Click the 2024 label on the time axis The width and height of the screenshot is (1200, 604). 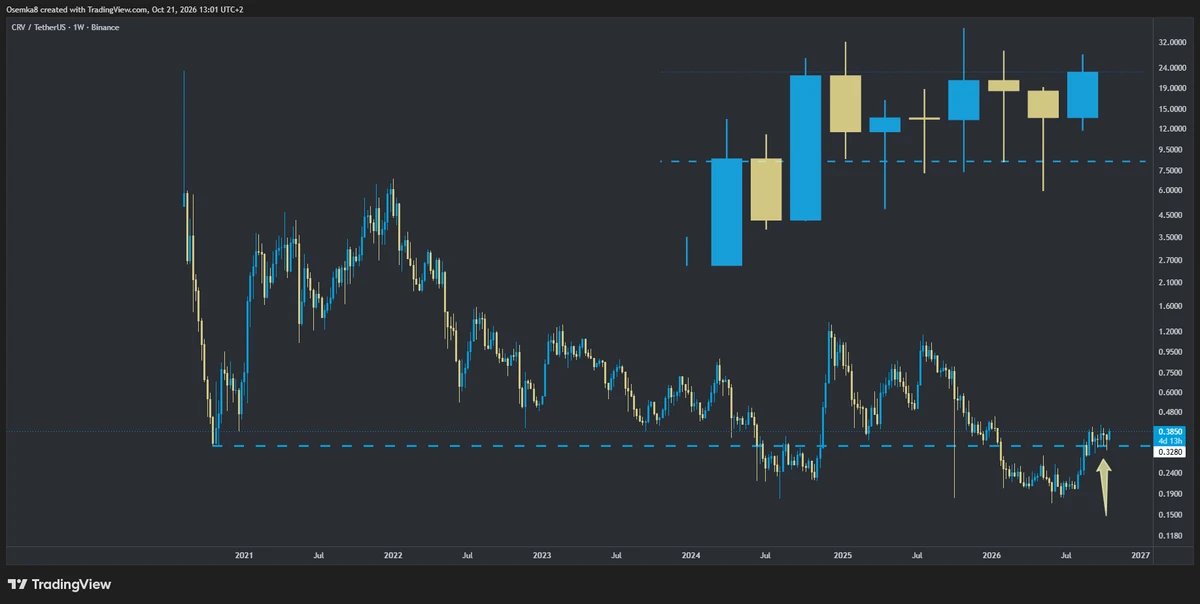692,554
